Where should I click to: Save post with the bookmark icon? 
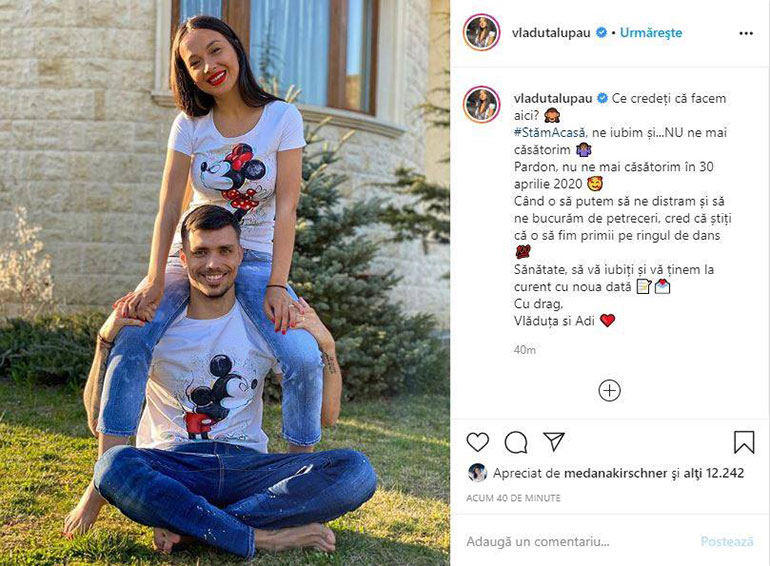[744, 442]
